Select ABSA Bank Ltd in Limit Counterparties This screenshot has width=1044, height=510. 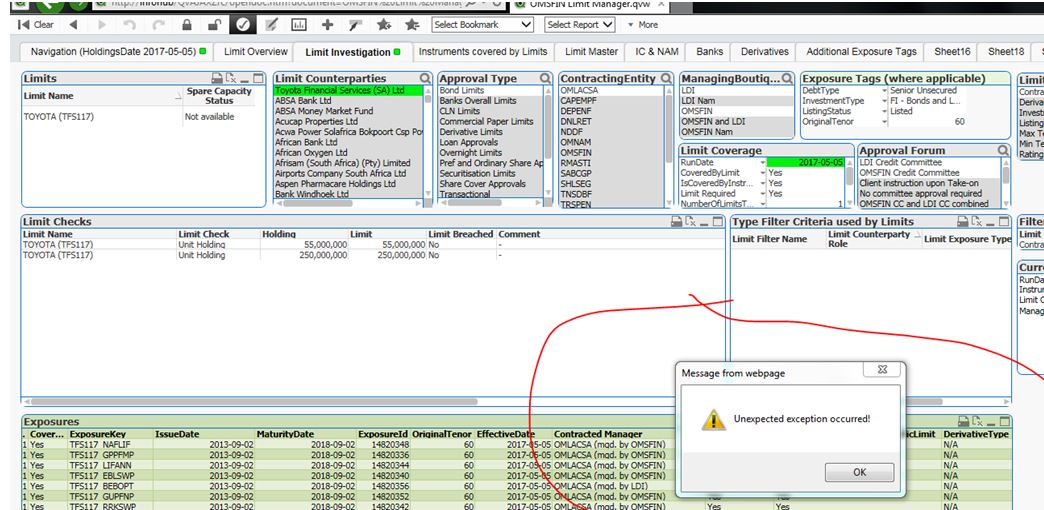(x=303, y=101)
